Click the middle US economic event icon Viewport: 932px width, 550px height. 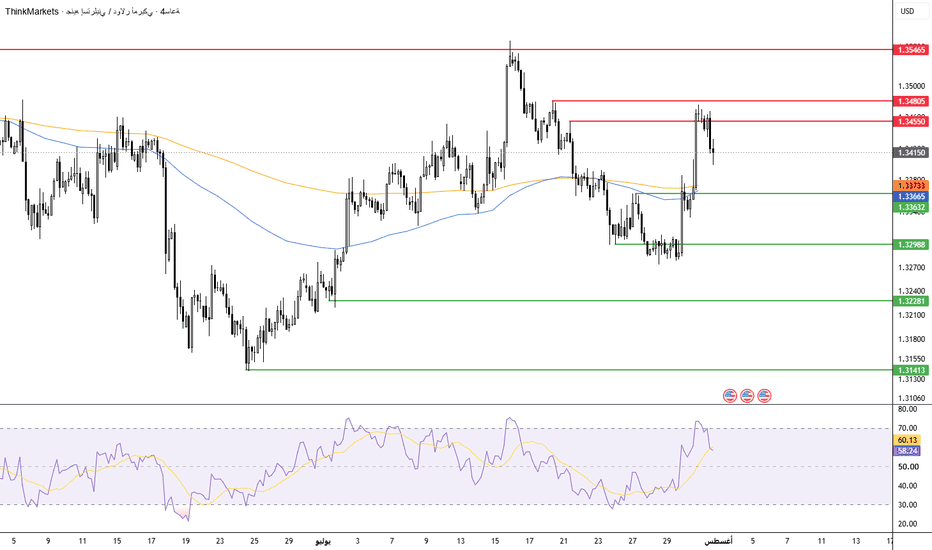point(747,395)
